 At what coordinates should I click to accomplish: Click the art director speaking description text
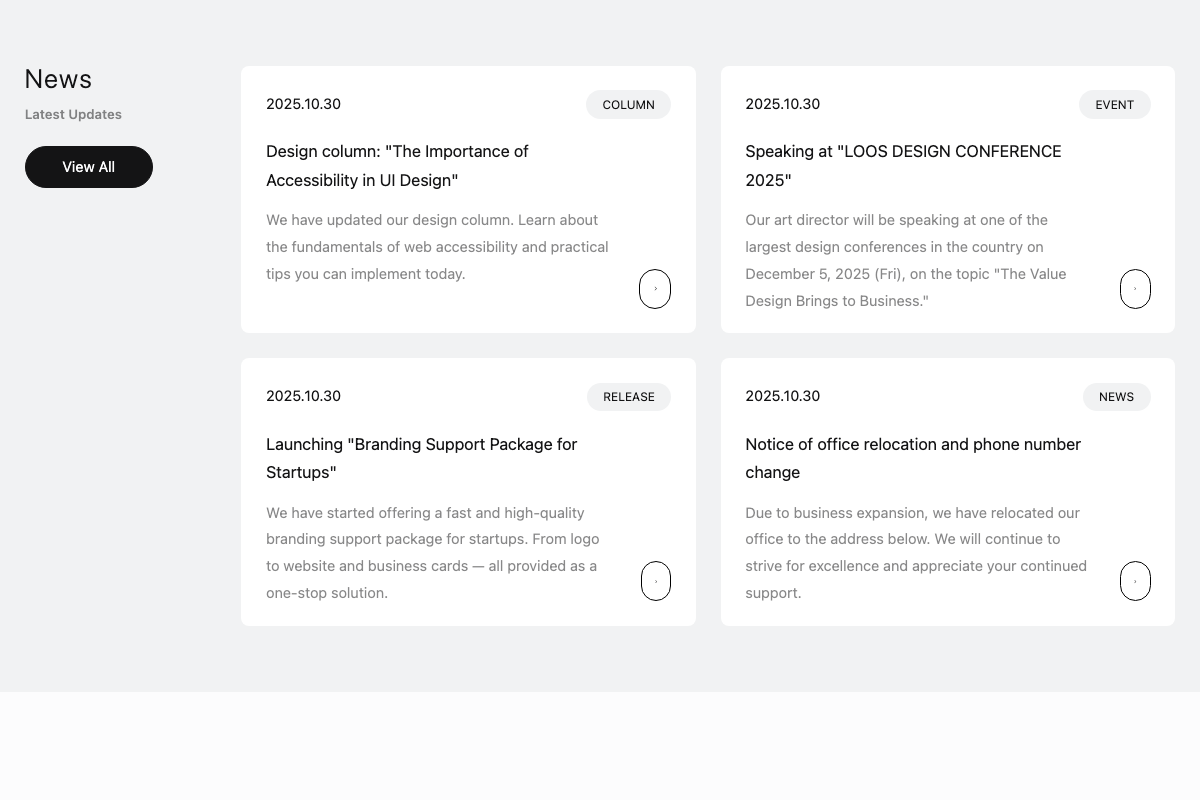905,260
